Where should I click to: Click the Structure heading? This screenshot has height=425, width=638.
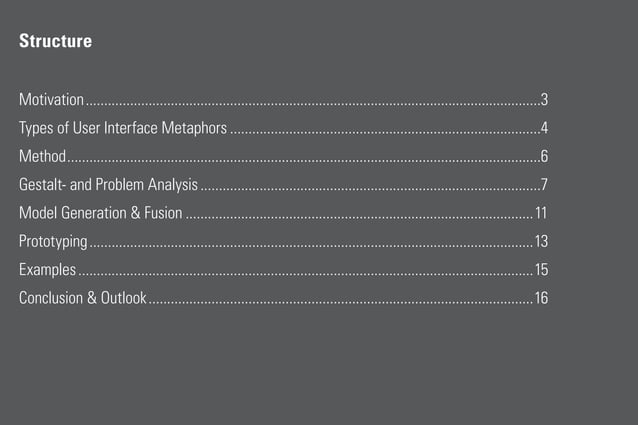[55, 41]
